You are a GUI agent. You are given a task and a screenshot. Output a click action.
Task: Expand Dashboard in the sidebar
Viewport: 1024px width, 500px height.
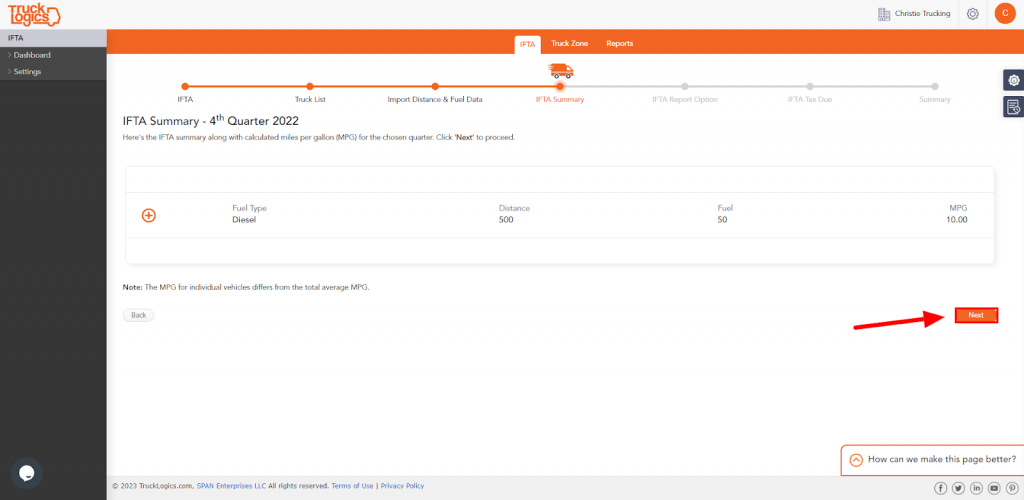[x=32, y=55]
